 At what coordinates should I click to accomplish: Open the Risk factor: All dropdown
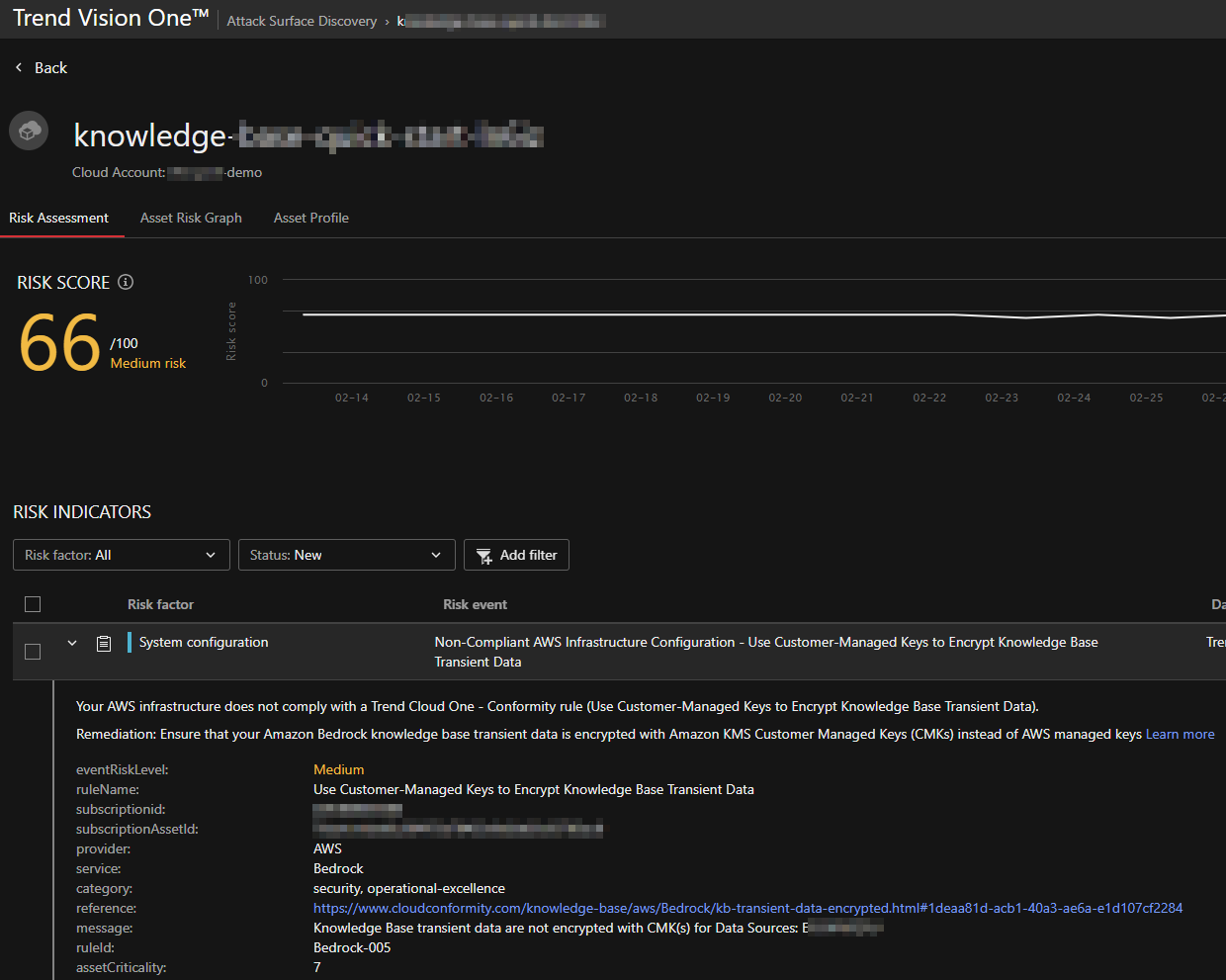(x=121, y=555)
